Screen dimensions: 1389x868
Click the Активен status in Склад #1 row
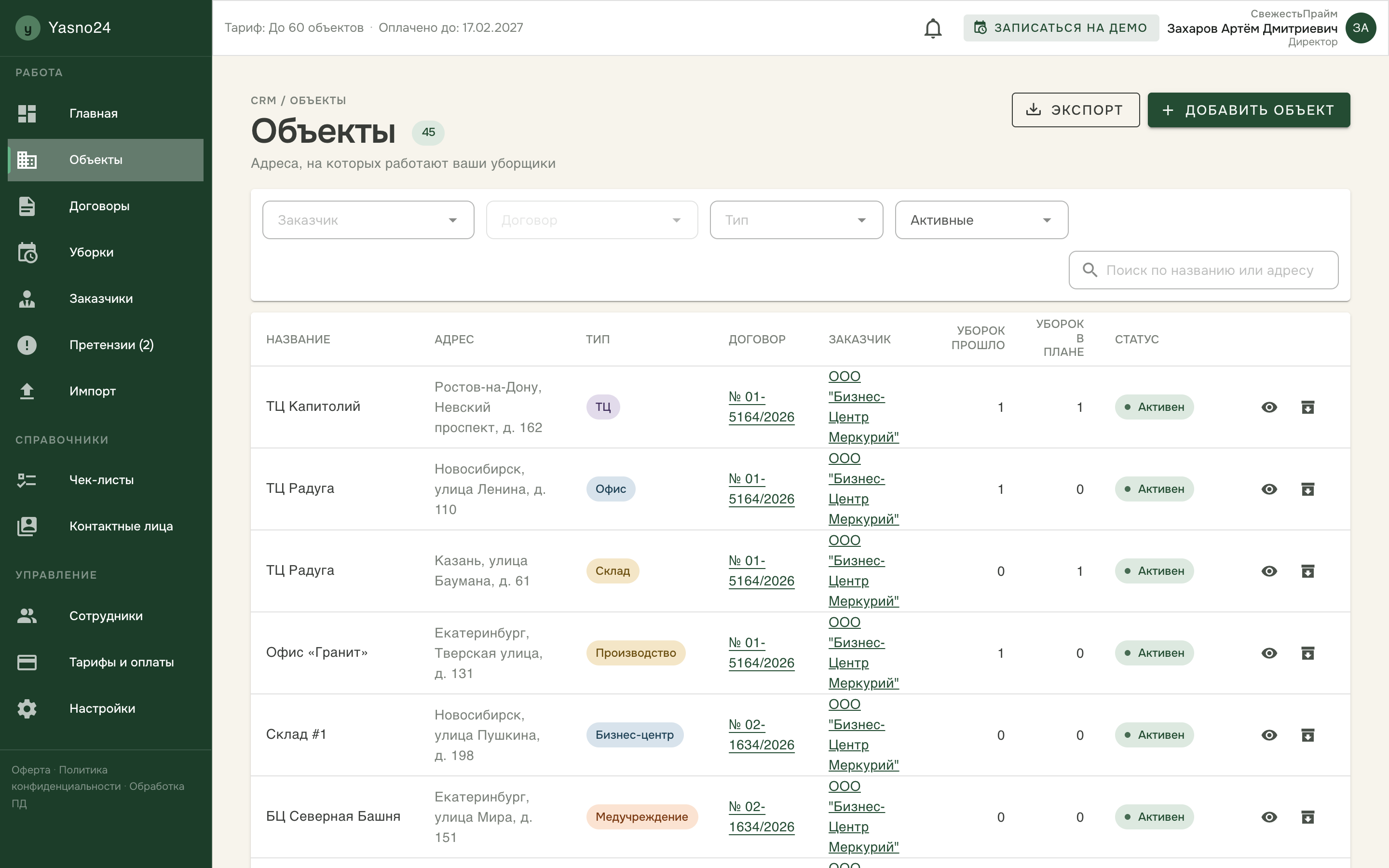click(1154, 735)
